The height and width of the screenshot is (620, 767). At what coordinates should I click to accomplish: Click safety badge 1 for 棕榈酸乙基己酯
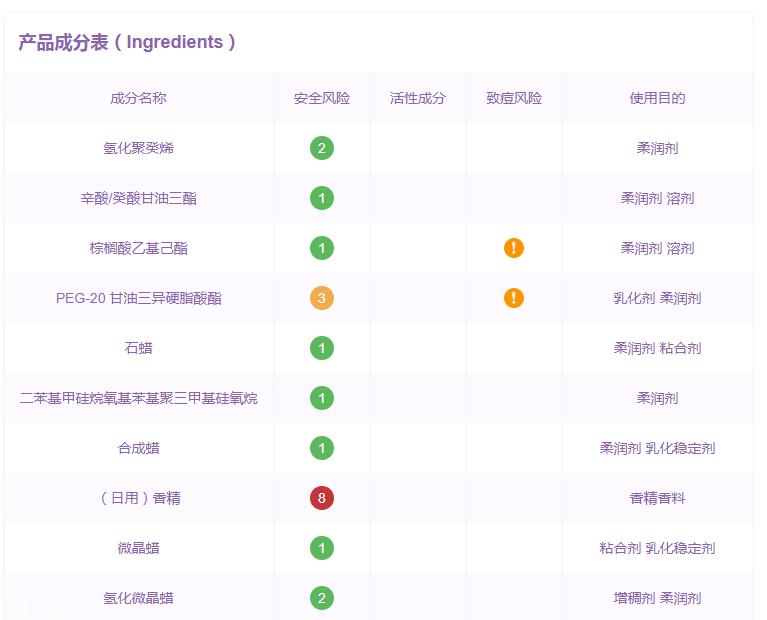click(x=322, y=248)
